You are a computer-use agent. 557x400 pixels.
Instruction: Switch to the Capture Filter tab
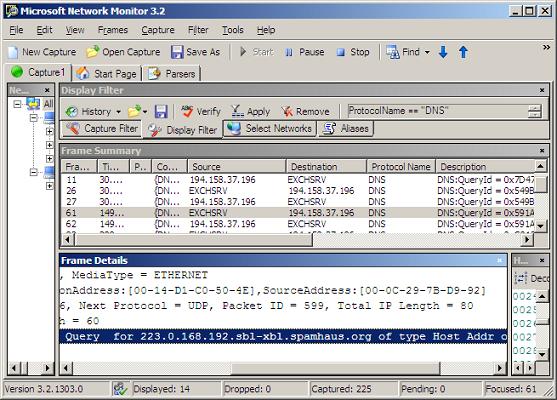[102, 128]
